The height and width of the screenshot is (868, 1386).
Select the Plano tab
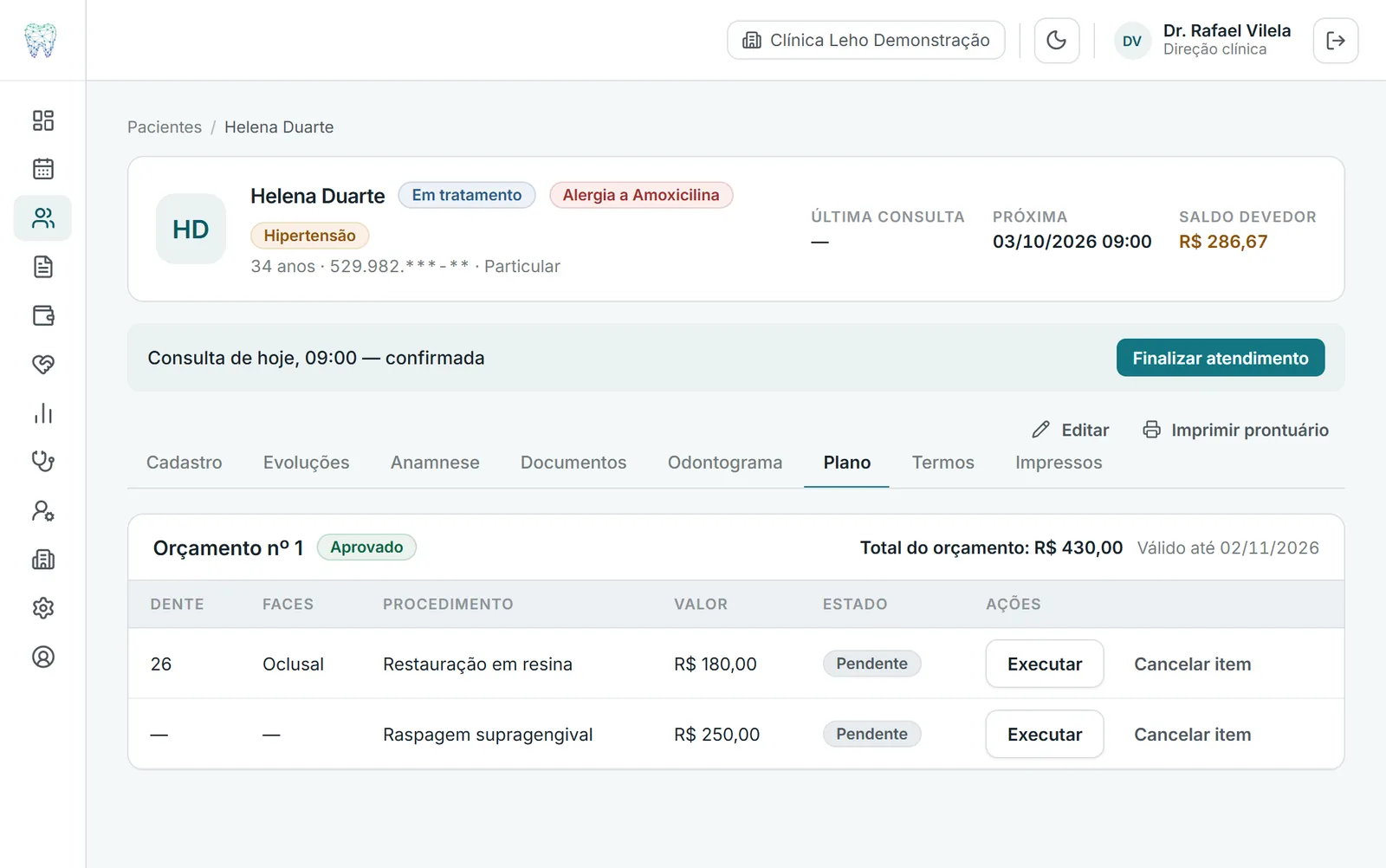[847, 463]
